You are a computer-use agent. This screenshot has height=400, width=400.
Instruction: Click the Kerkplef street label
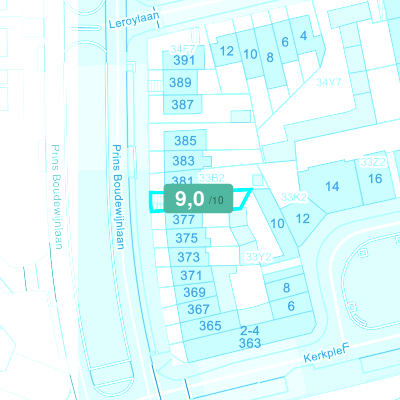326,353
